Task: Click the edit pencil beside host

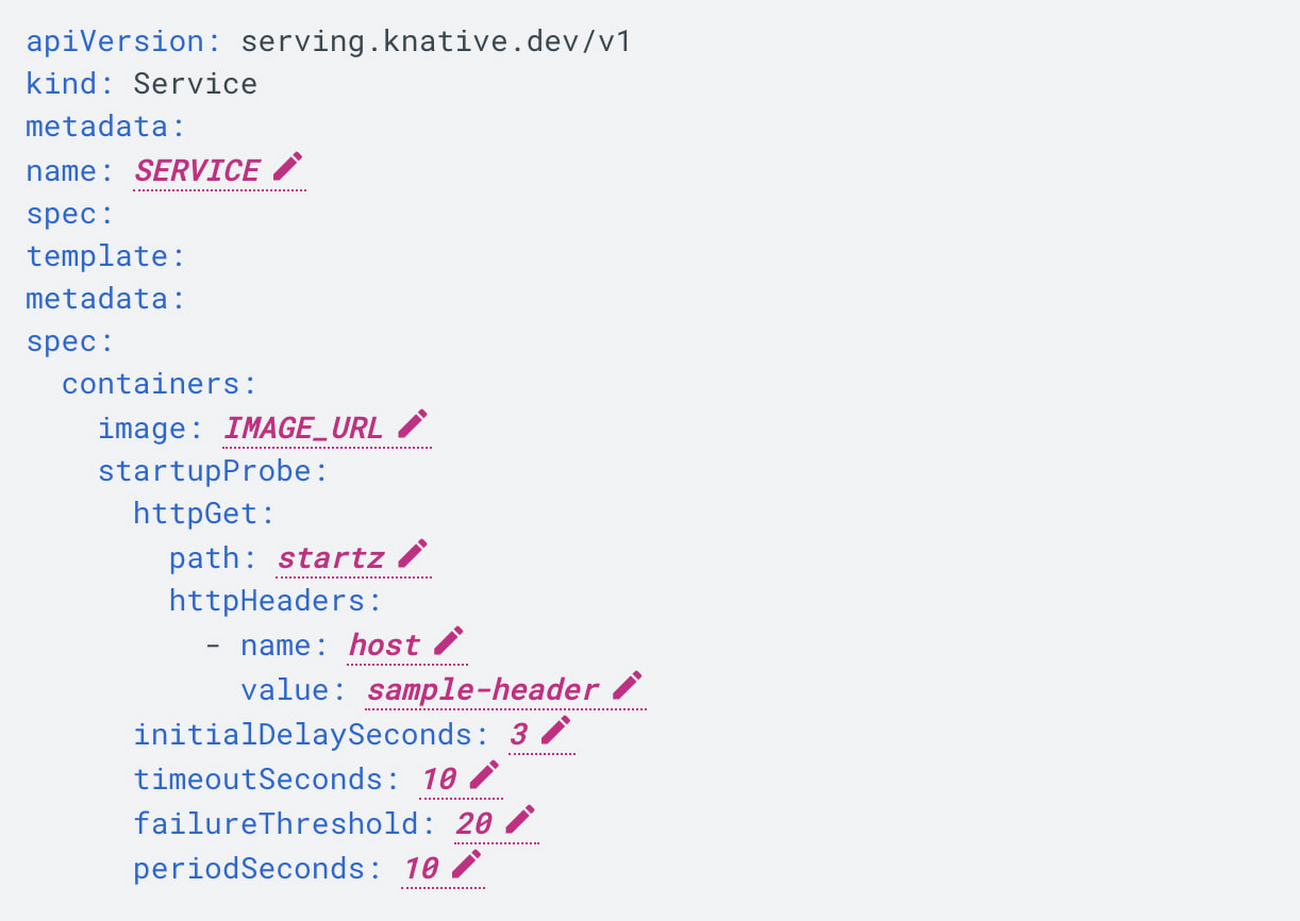Action: pyautogui.click(x=449, y=641)
